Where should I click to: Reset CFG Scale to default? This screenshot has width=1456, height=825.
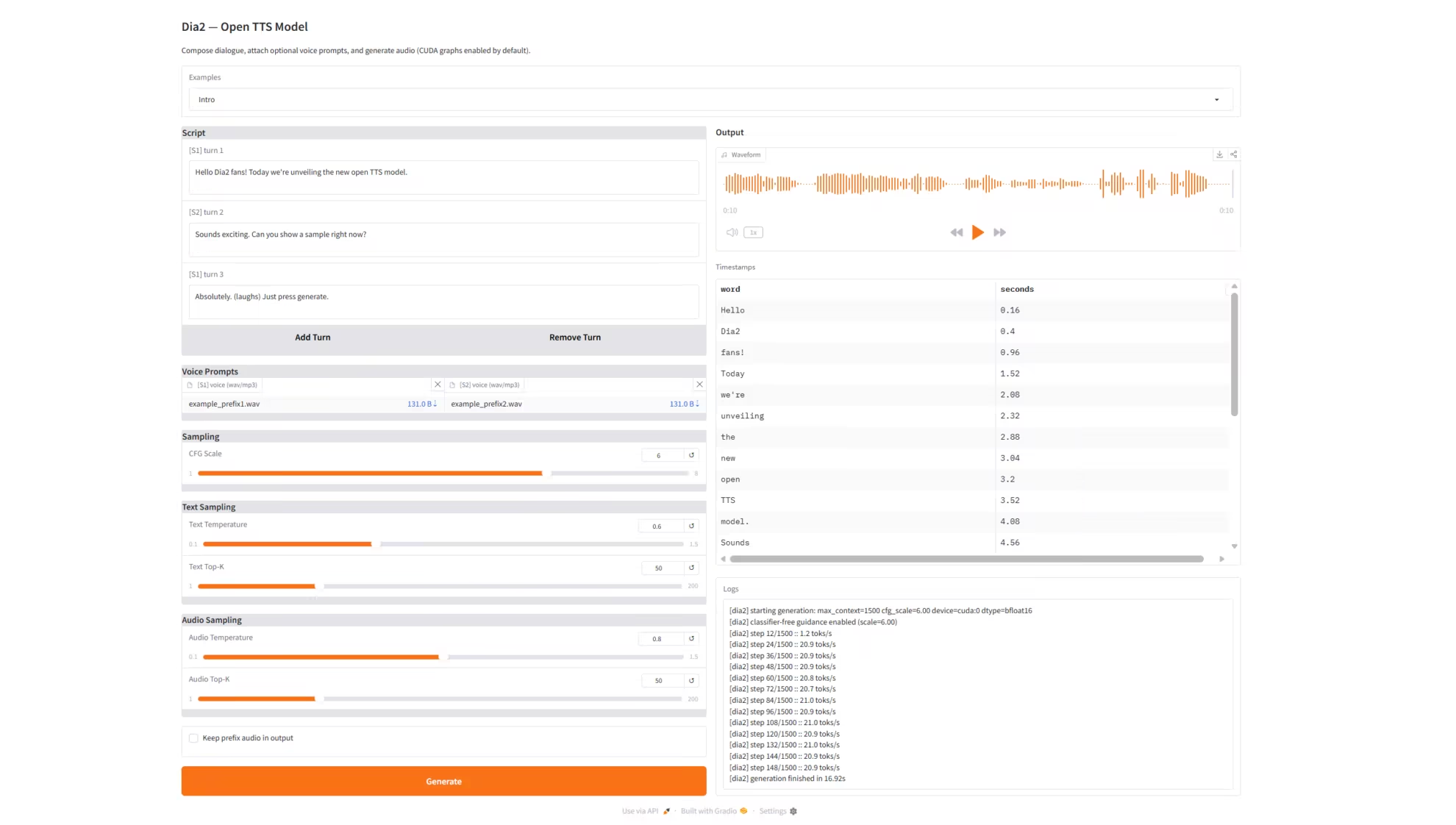(691, 455)
